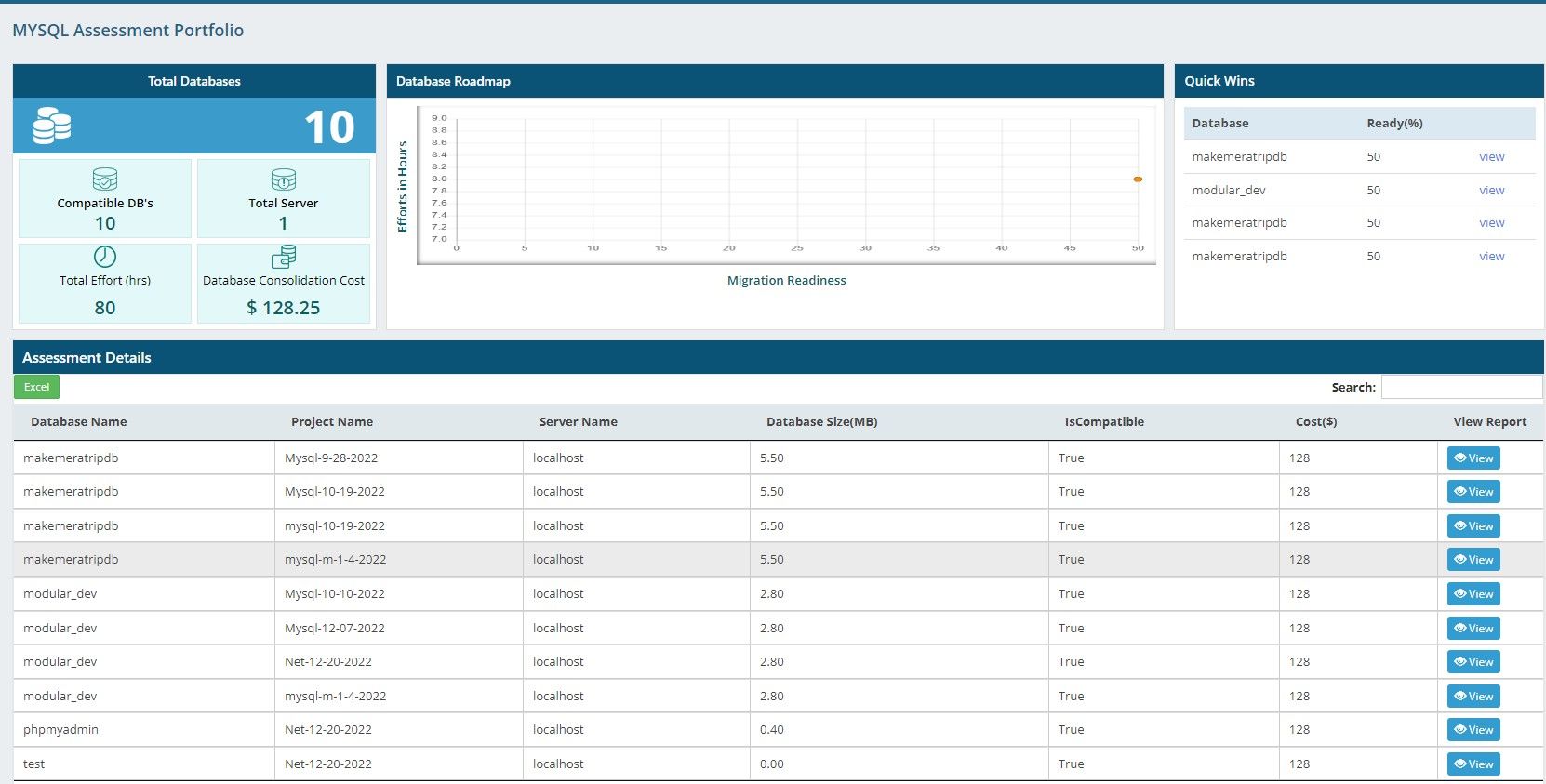Click the Total Effort clock icon
Image resolution: width=1546 pixels, height=784 pixels.
coord(105,257)
